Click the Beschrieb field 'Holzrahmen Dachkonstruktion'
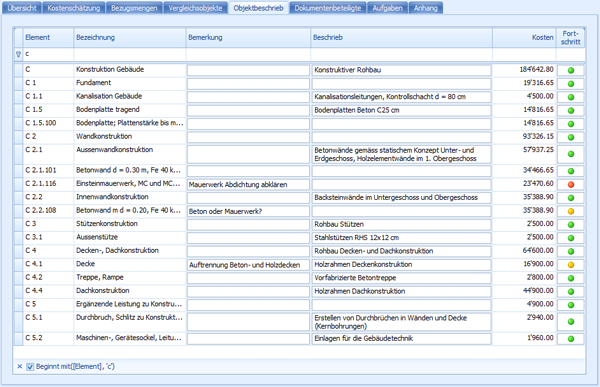 coord(401,292)
